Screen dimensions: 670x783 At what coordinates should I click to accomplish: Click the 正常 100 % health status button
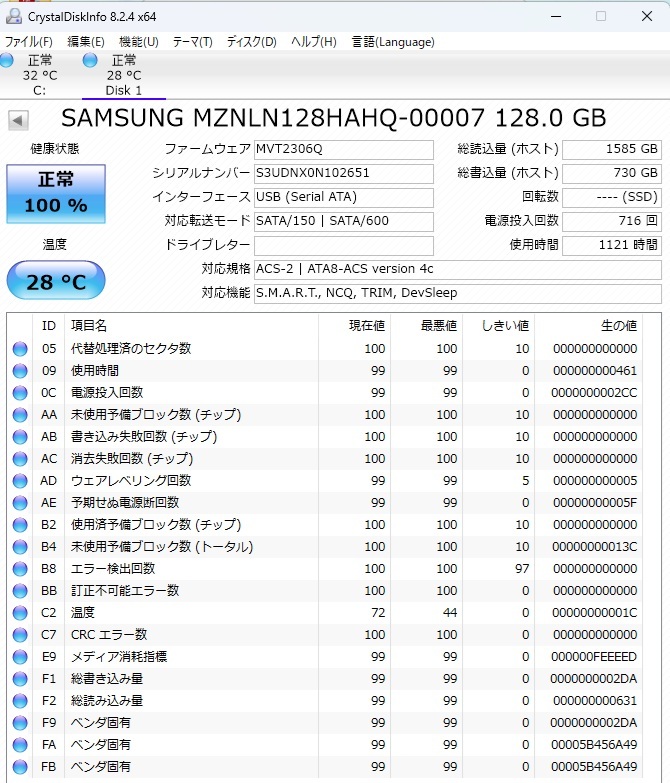coord(56,193)
